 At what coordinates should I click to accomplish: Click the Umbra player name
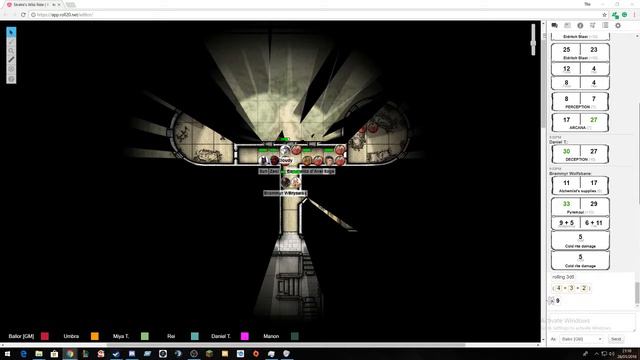(71, 336)
